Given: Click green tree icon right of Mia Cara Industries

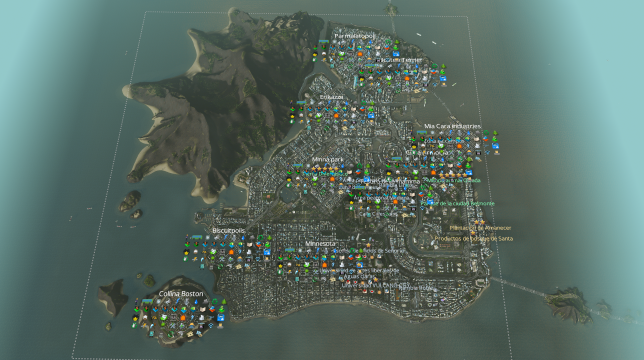Looking at the screenshot, I should [x=495, y=133].
